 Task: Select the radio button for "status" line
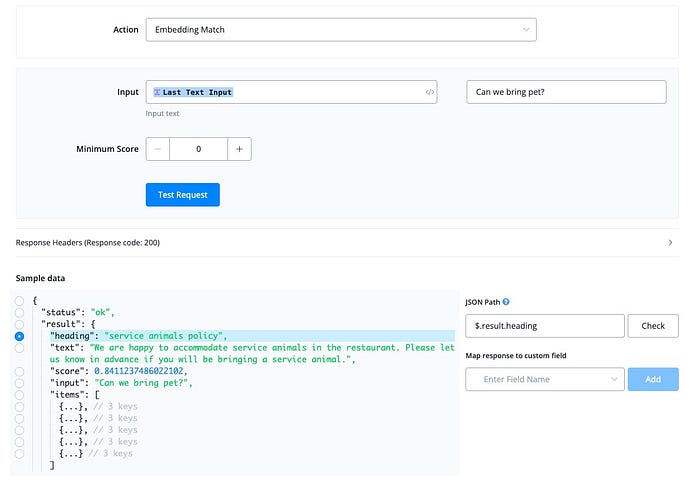(19, 313)
